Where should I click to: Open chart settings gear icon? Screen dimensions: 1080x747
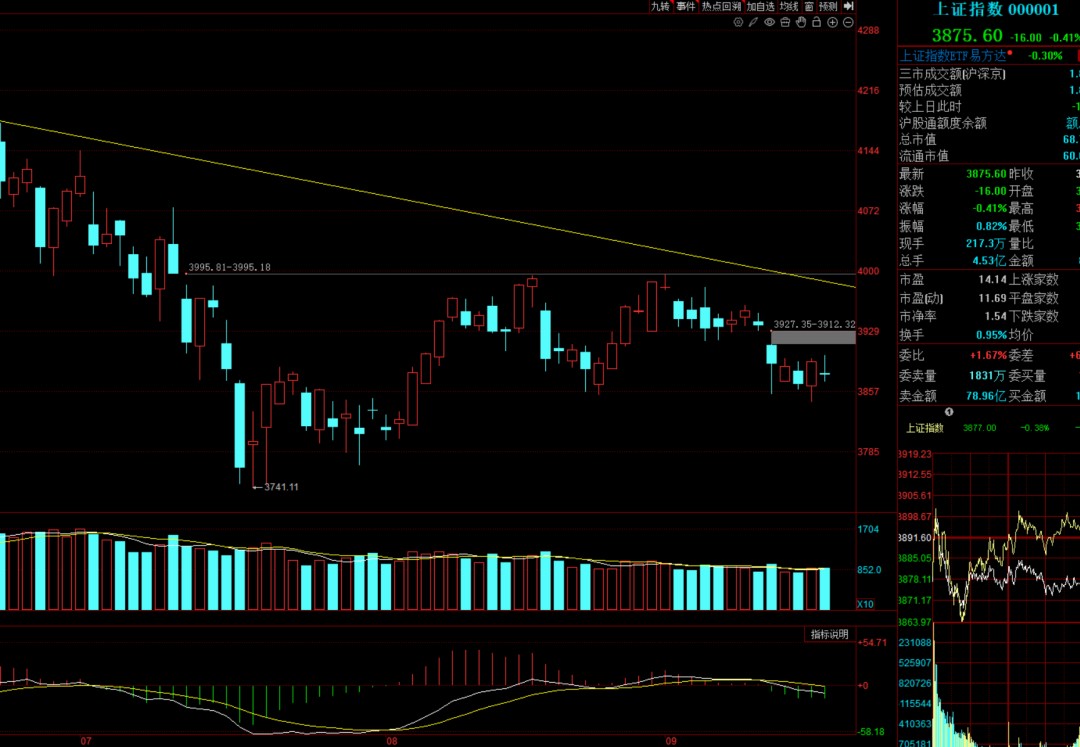pyautogui.click(x=738, y=22)
